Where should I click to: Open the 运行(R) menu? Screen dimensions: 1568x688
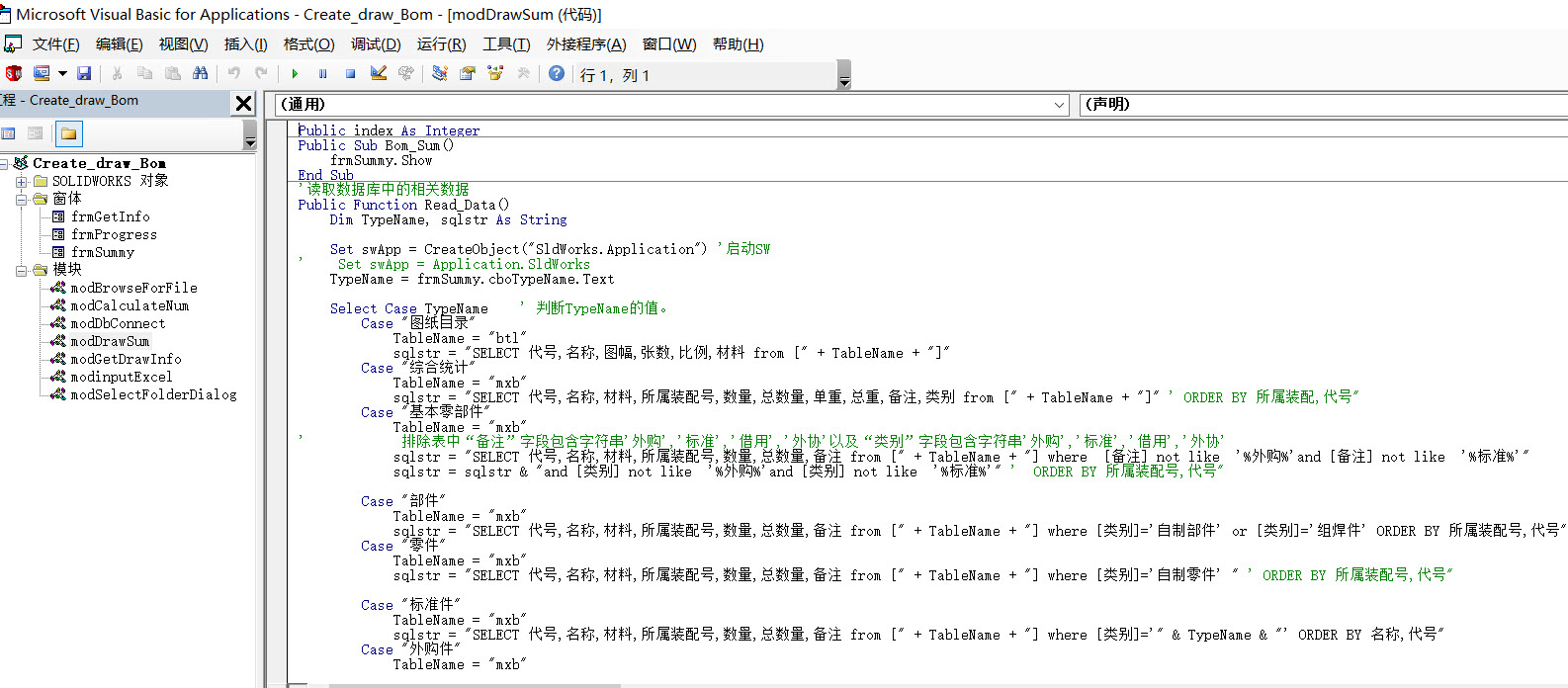(x=441, y=44)
